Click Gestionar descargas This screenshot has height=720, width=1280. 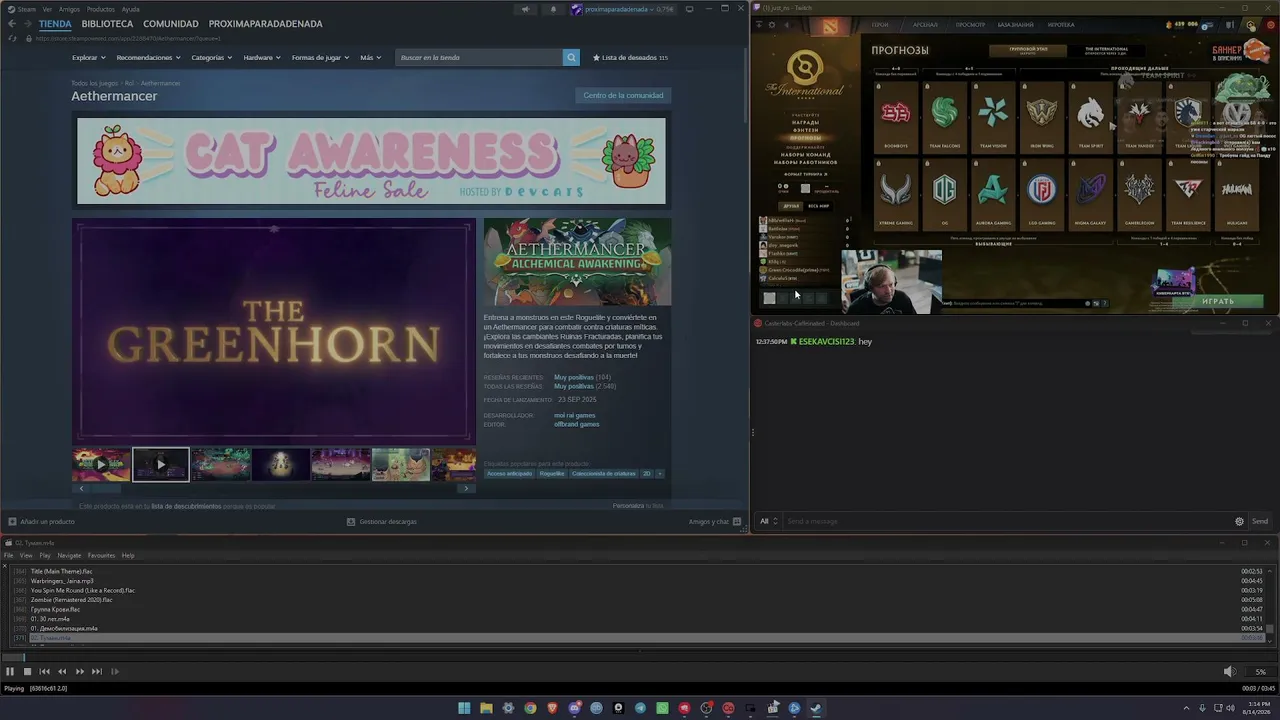pos(381,521)
